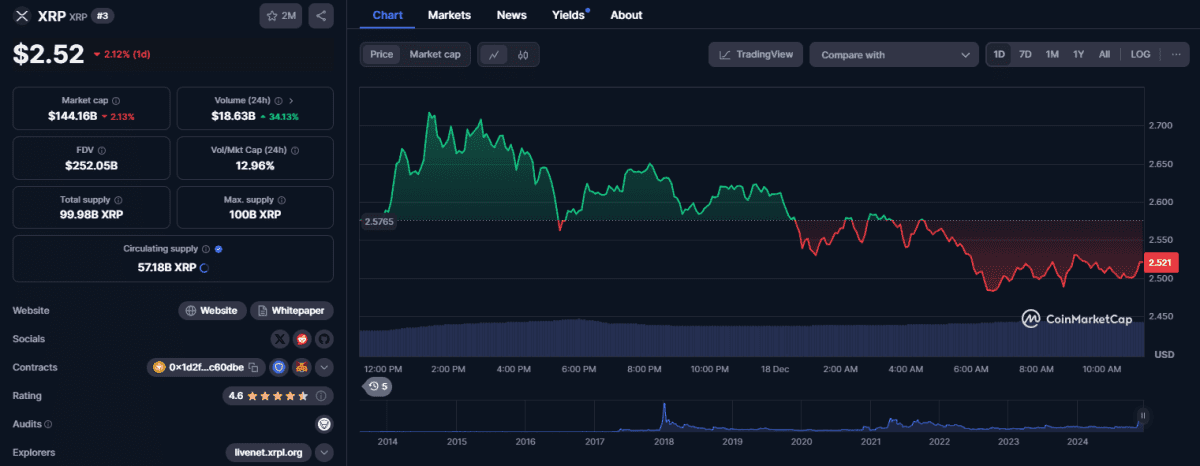Open the Whitepaper link button

point(291,311)
